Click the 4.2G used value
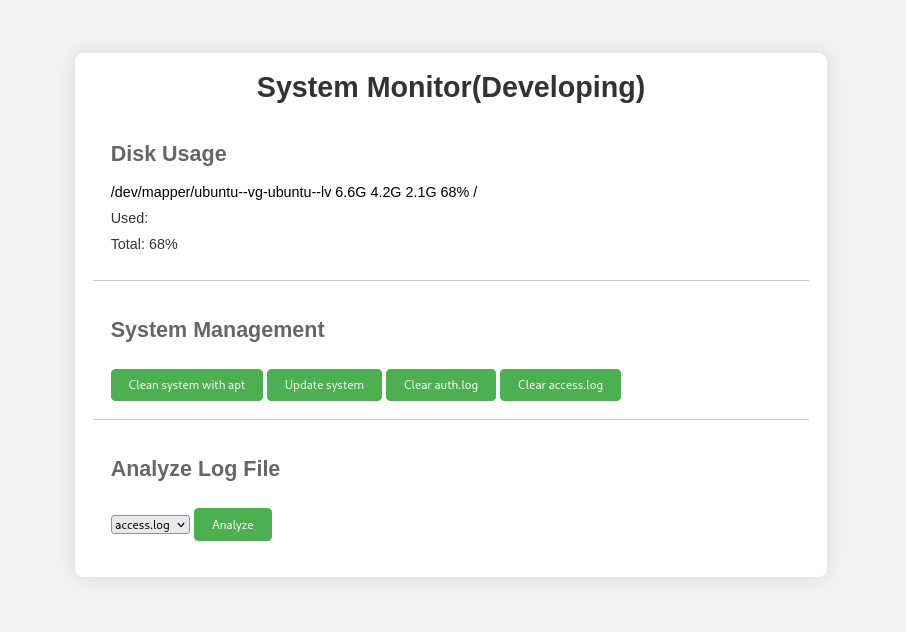 386,192
